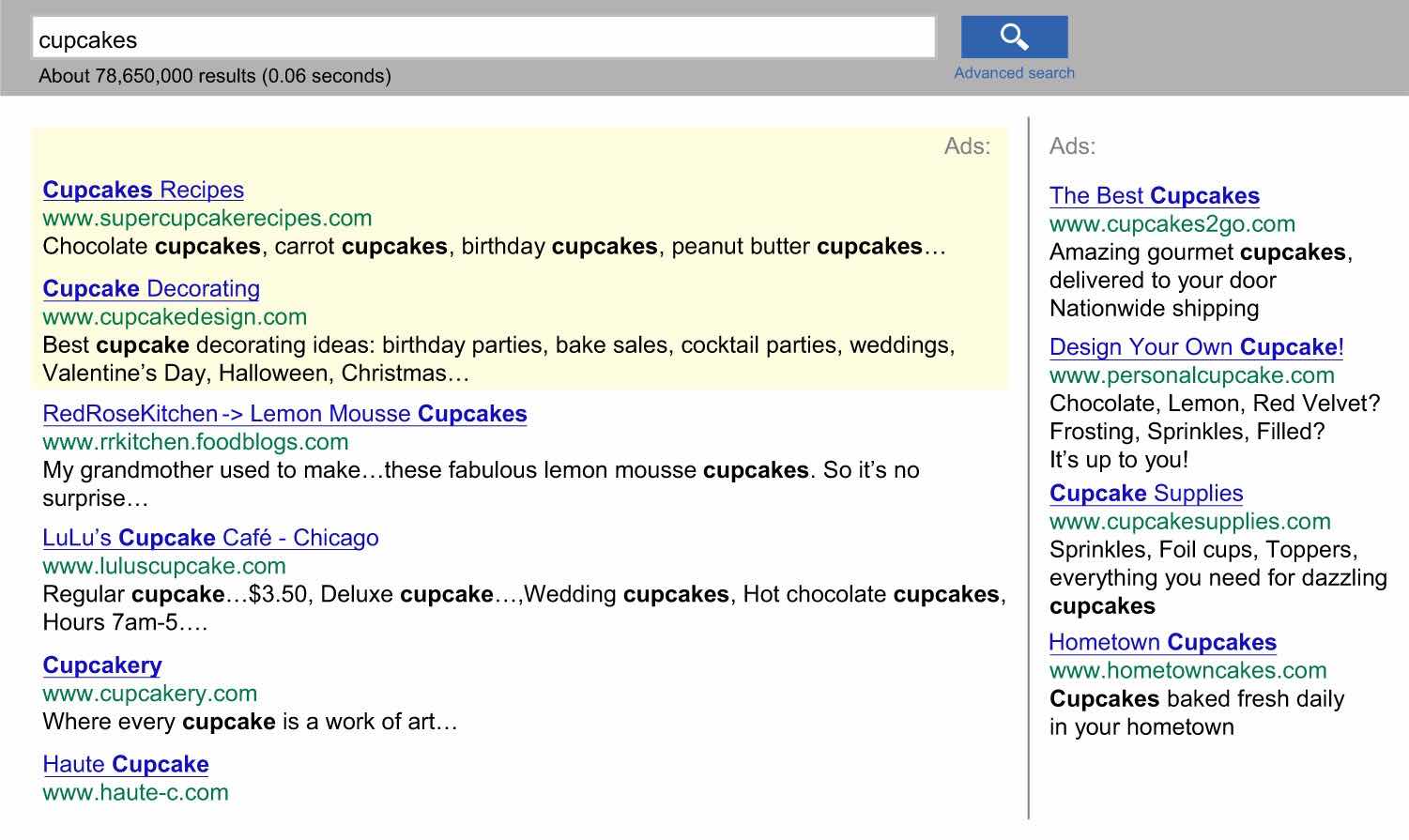
Task: Click the www.supercupcakerecipes.com URL
Action: click(x=207, y=219)
